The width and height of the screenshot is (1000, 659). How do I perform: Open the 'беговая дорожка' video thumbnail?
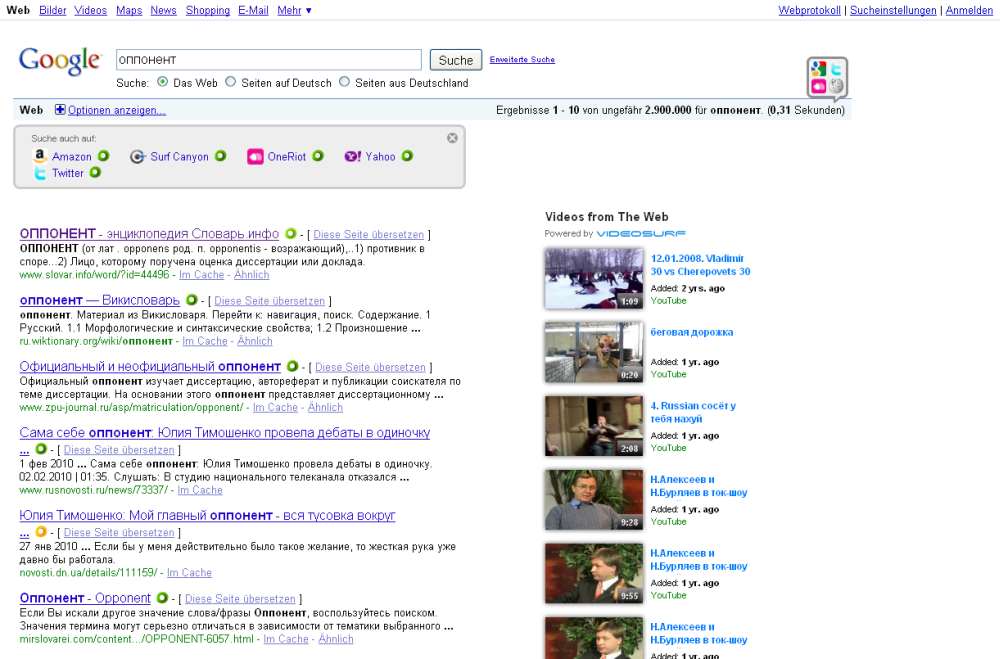click(x=594, y=352)
